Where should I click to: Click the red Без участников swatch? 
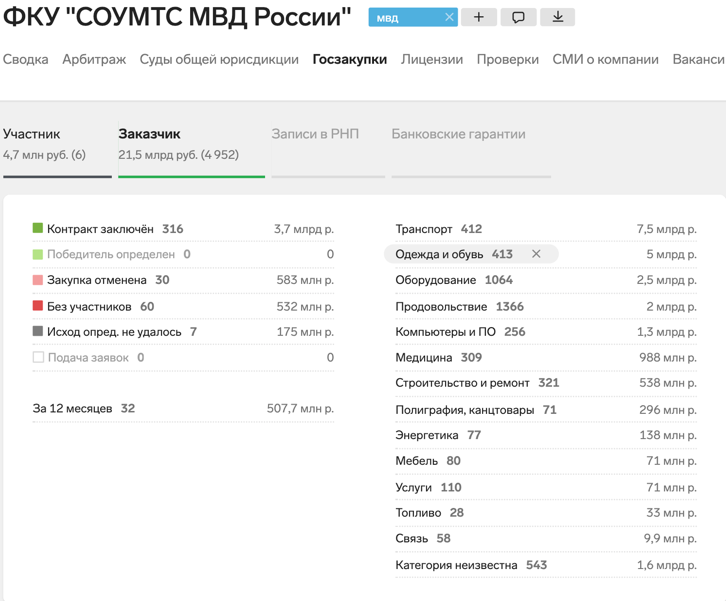pyautogui.click(x=38, y=306)
